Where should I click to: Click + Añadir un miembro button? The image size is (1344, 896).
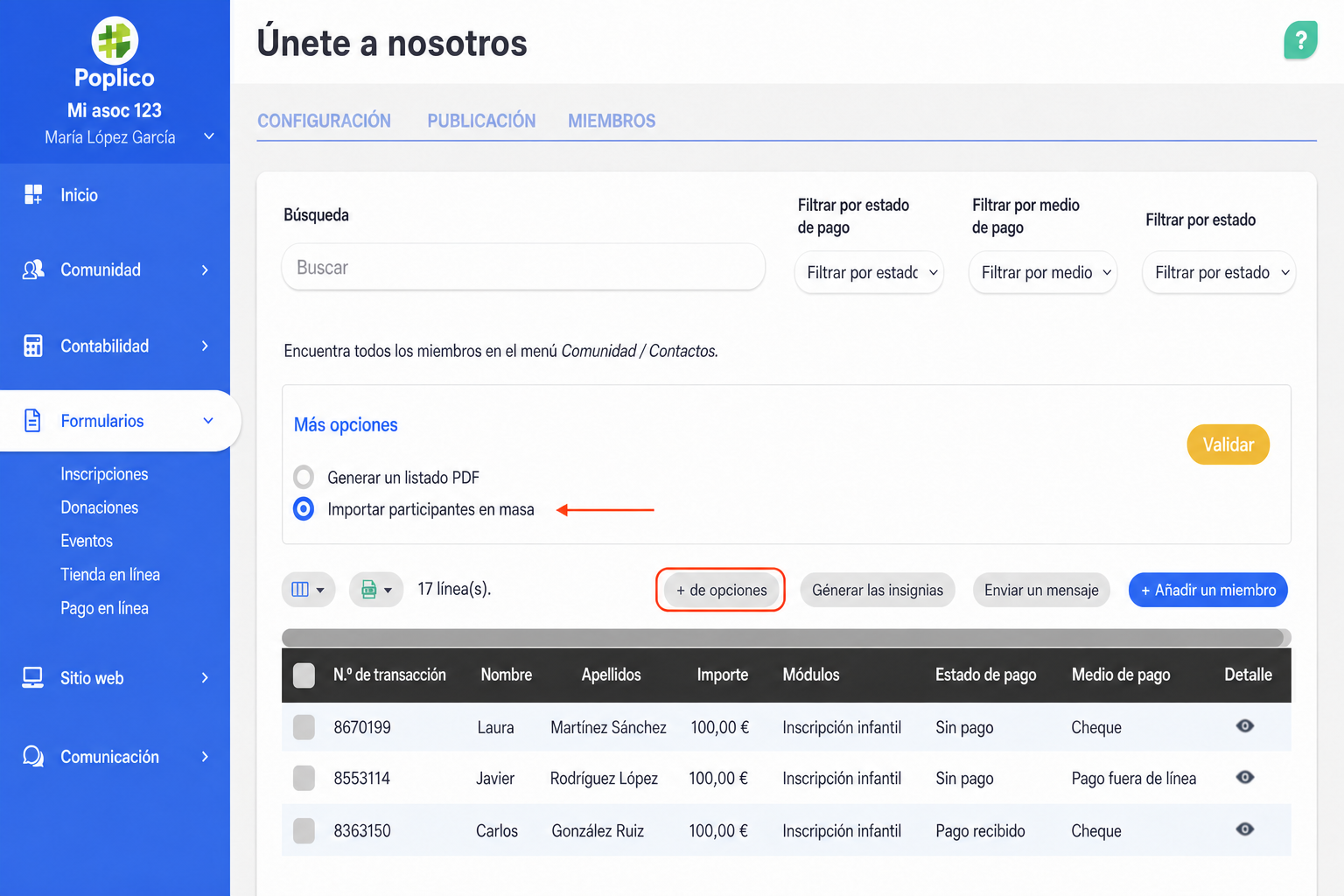[1207, 590]
